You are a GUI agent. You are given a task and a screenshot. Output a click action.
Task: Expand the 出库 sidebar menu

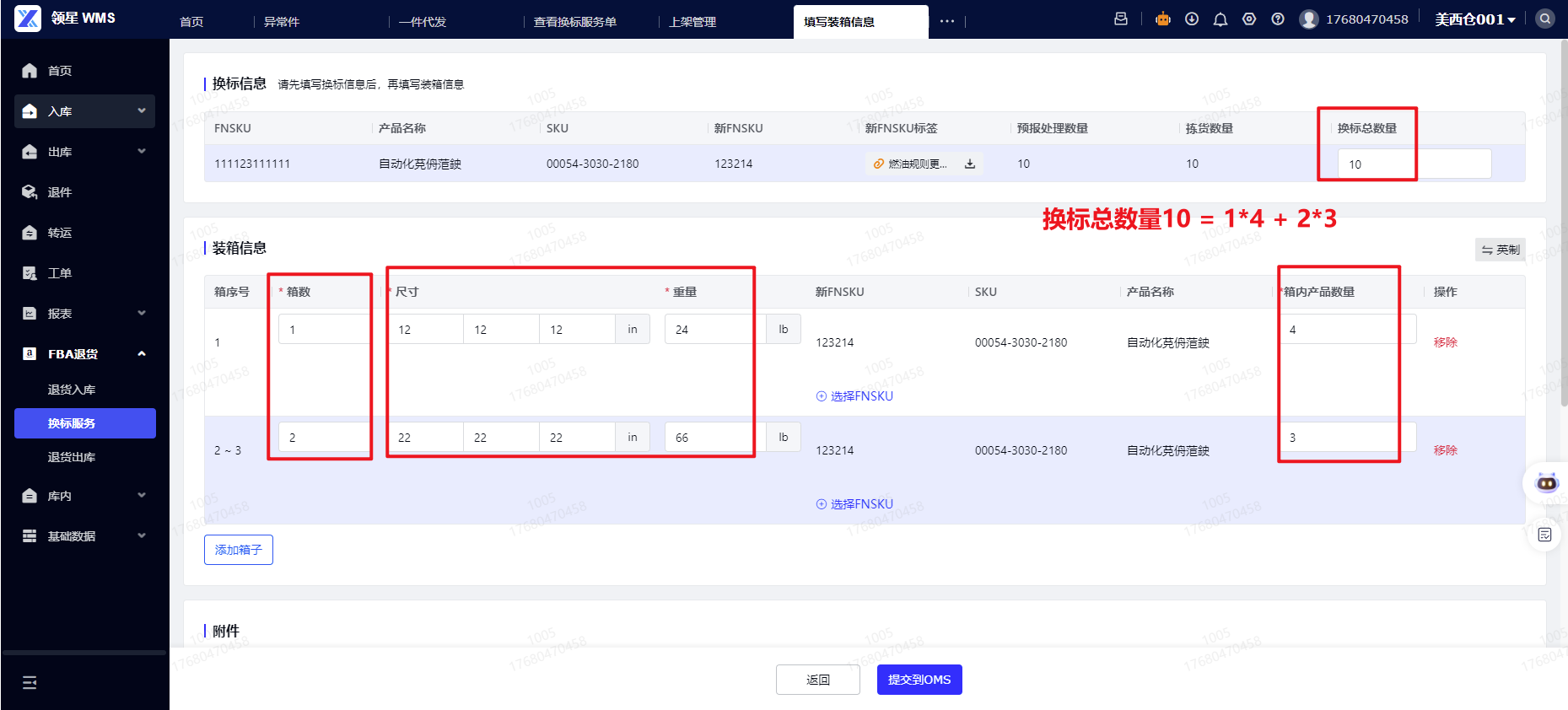click(84, 152)
